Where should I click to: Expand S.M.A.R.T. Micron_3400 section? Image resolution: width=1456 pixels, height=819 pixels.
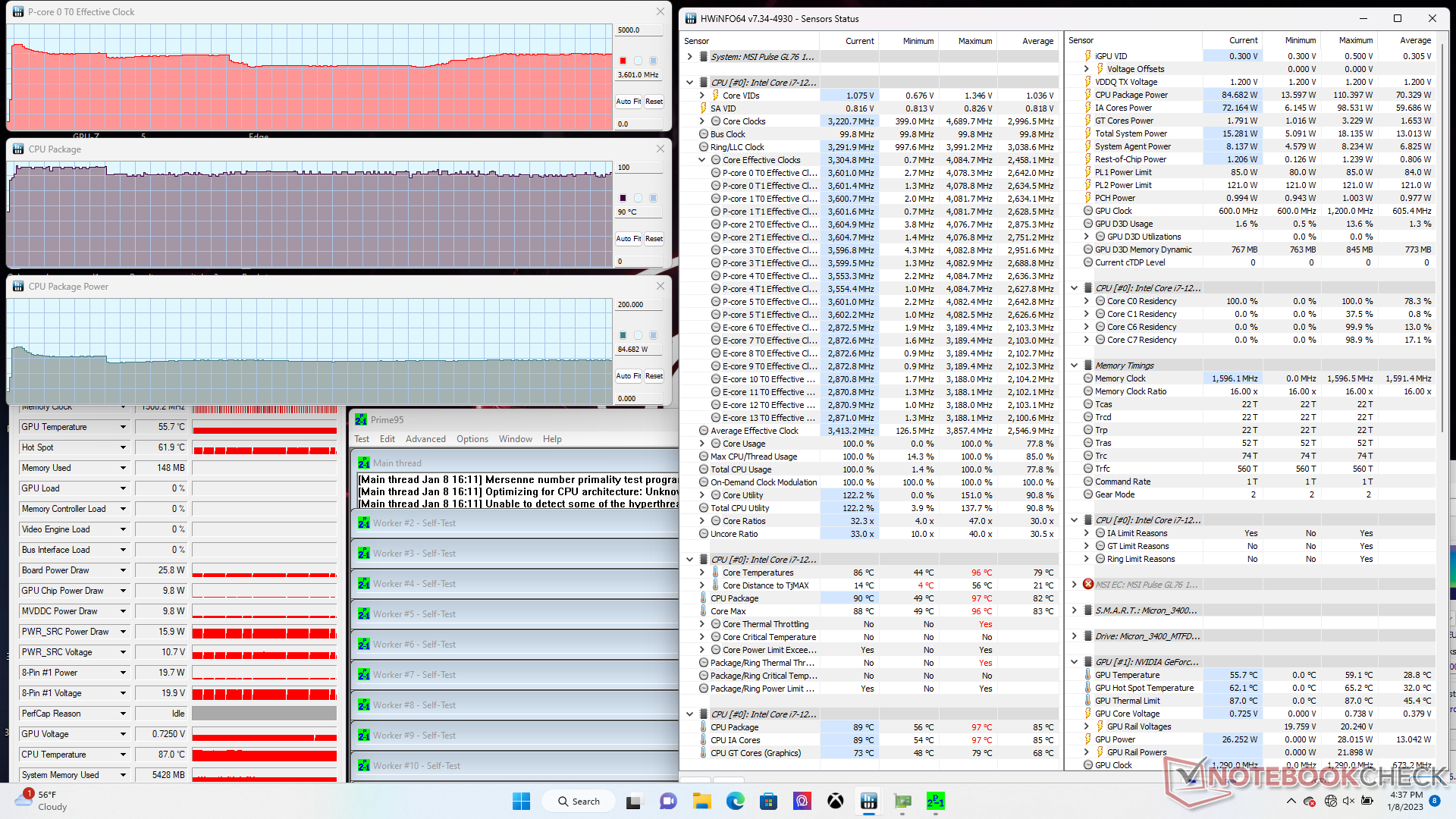coord(1074,610)
